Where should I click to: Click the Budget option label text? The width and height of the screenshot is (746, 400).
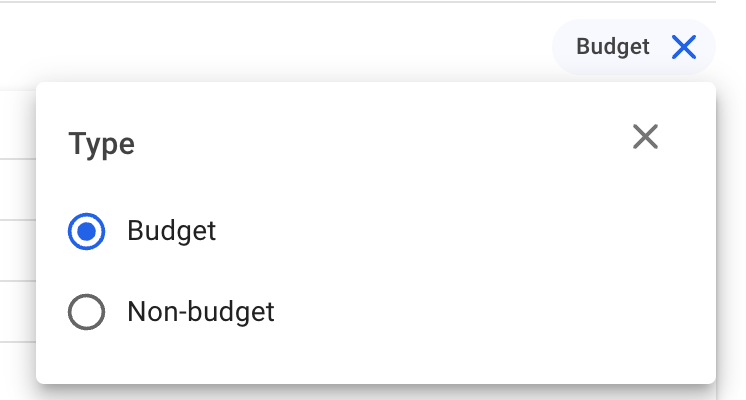point(171,232)
